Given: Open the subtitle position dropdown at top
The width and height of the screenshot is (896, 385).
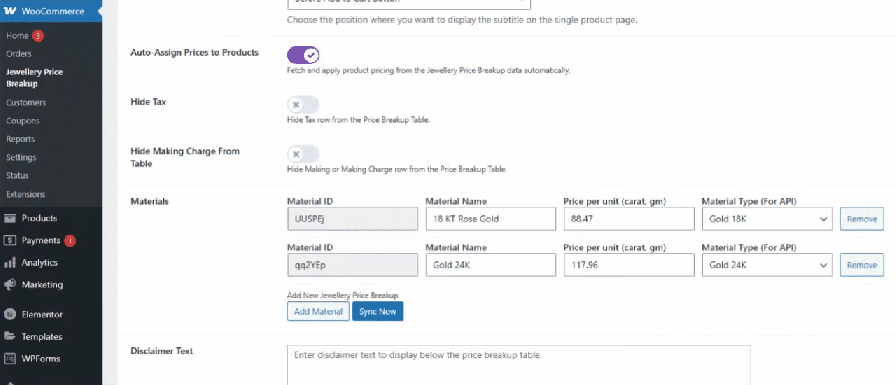Looking at the screenshot, I should click(x=409, y=2).
